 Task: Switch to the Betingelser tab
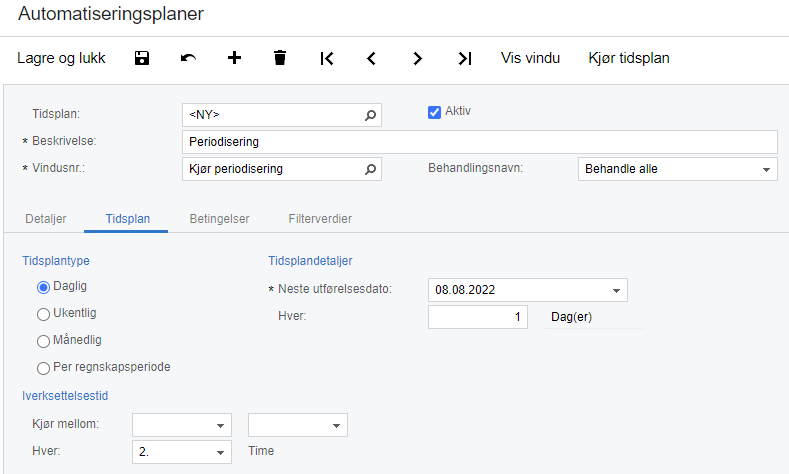coord(219,219)
